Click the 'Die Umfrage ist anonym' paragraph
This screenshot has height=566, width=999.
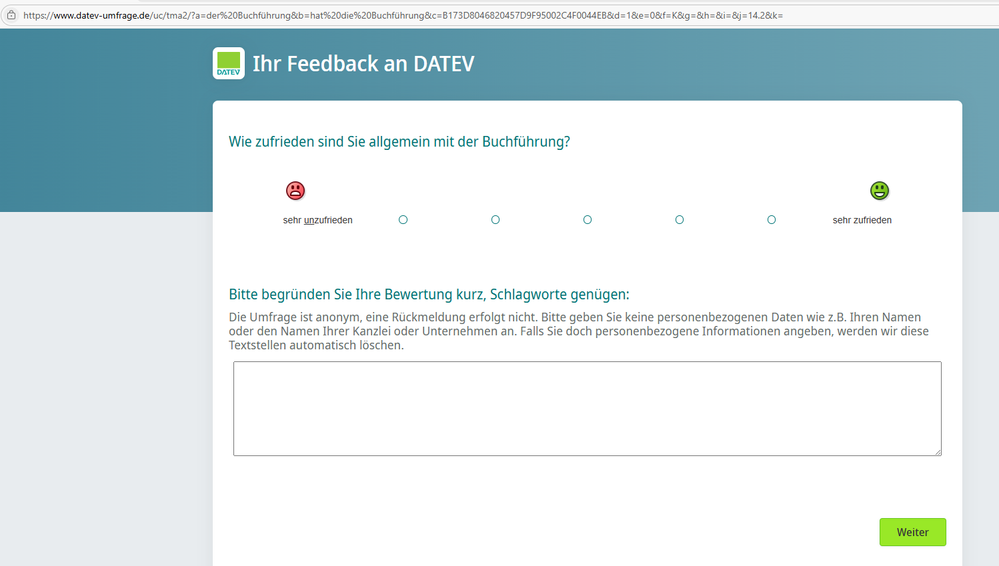coord(579,331)
